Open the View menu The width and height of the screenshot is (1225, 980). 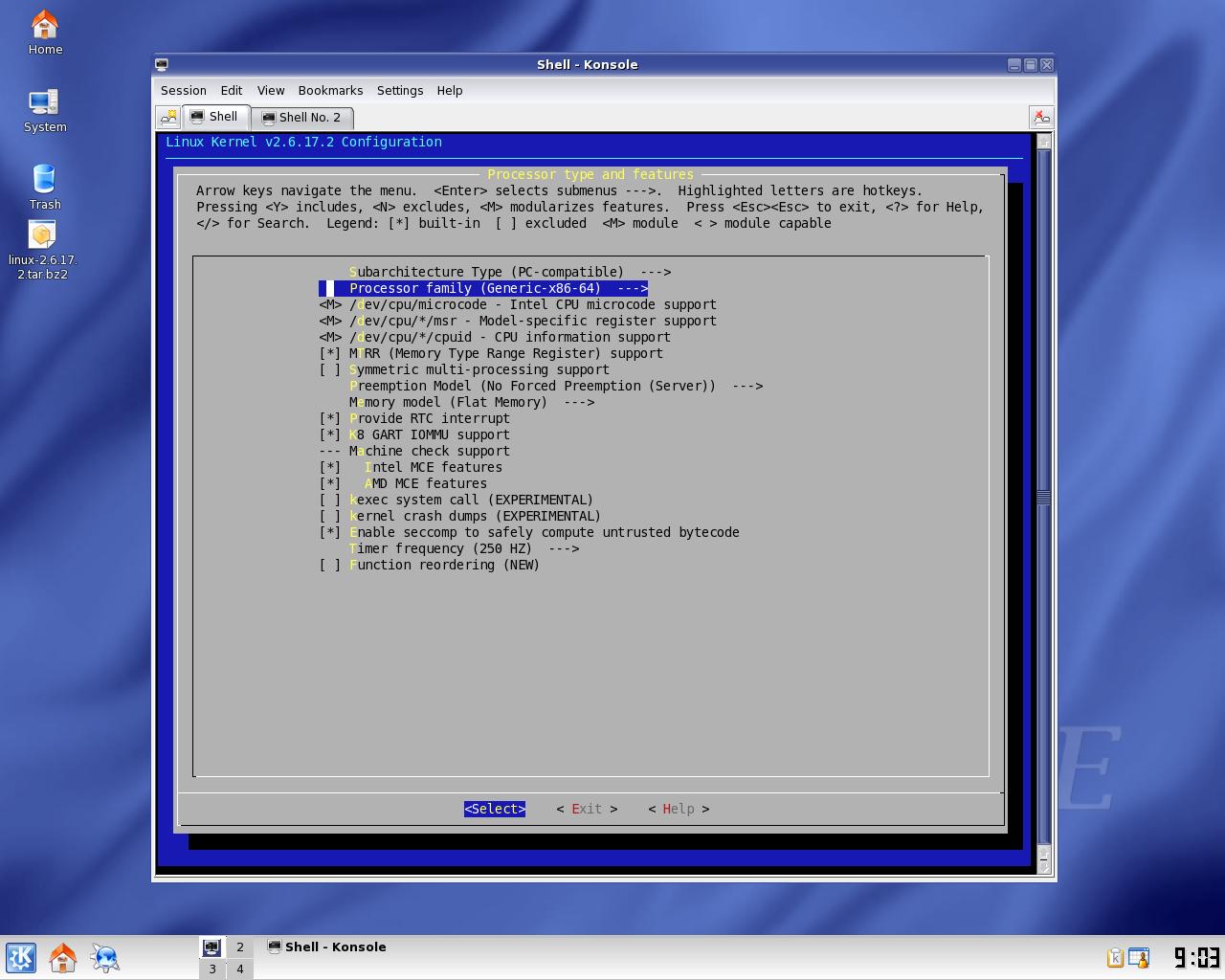tap(271, 90)
